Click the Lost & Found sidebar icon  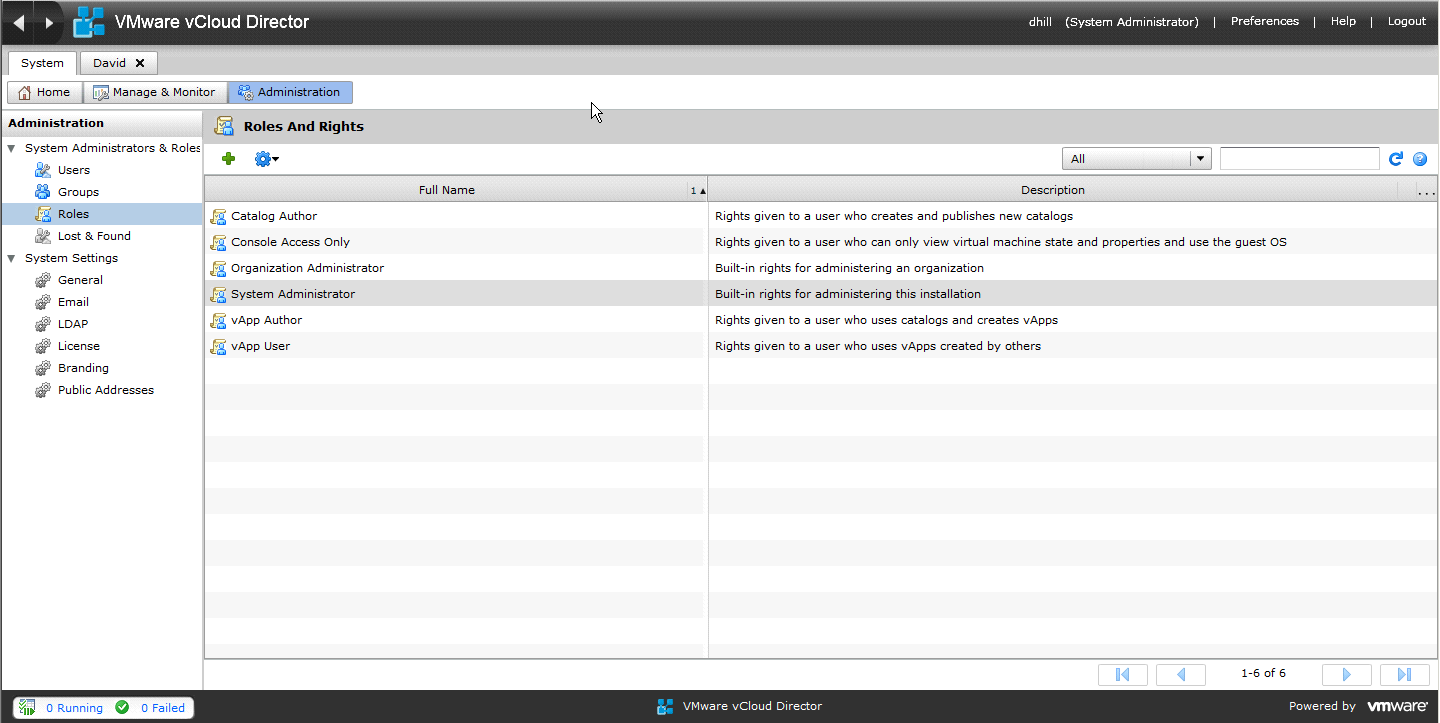pyautogui.click(x=43, y=236)
